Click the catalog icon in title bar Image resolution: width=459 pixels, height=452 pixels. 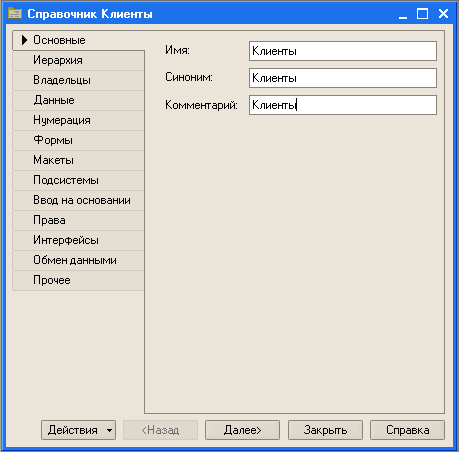tap(15, 14)
